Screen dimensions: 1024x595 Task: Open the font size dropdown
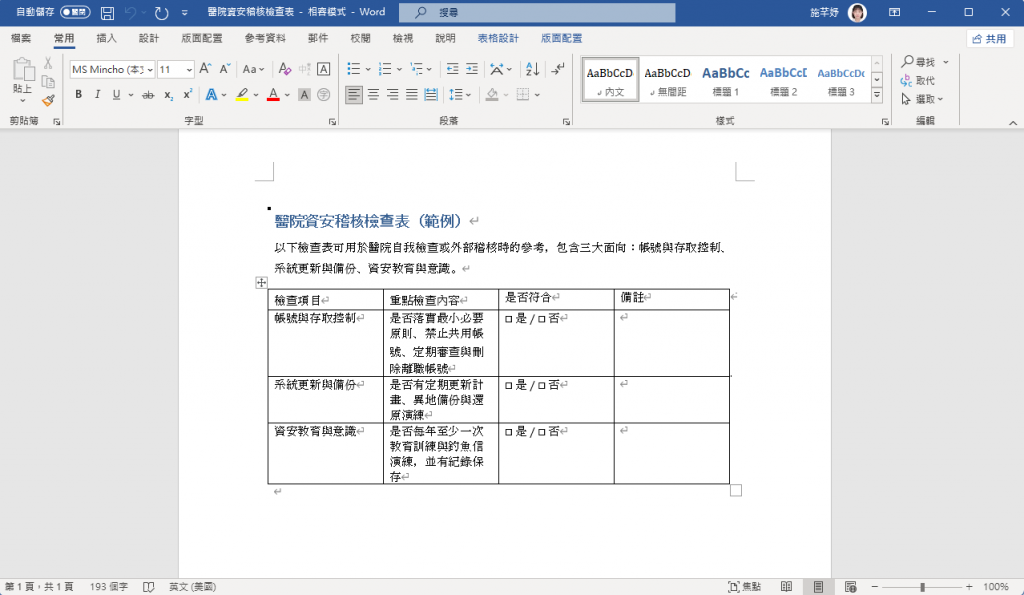189,69
